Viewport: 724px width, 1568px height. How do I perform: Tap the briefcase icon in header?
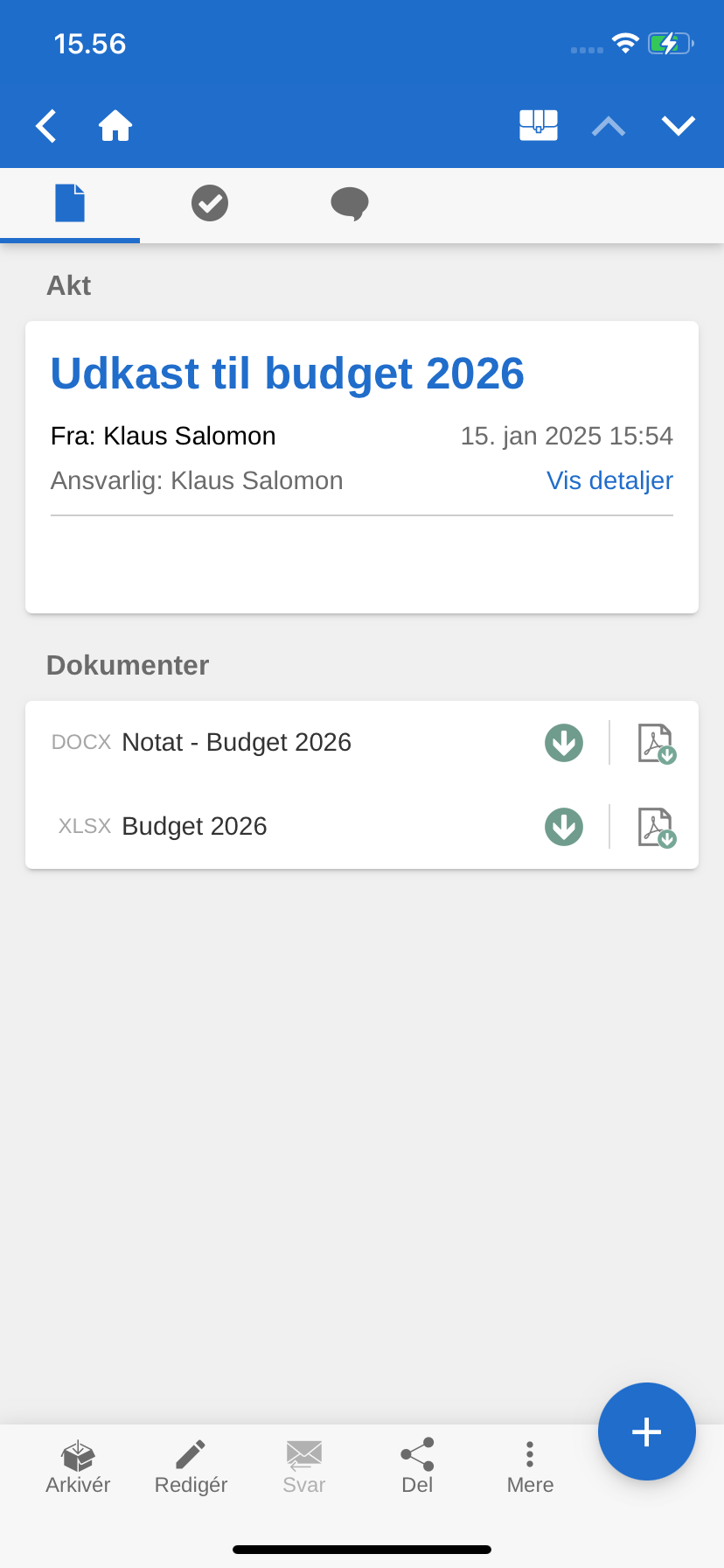coord(539,125)
